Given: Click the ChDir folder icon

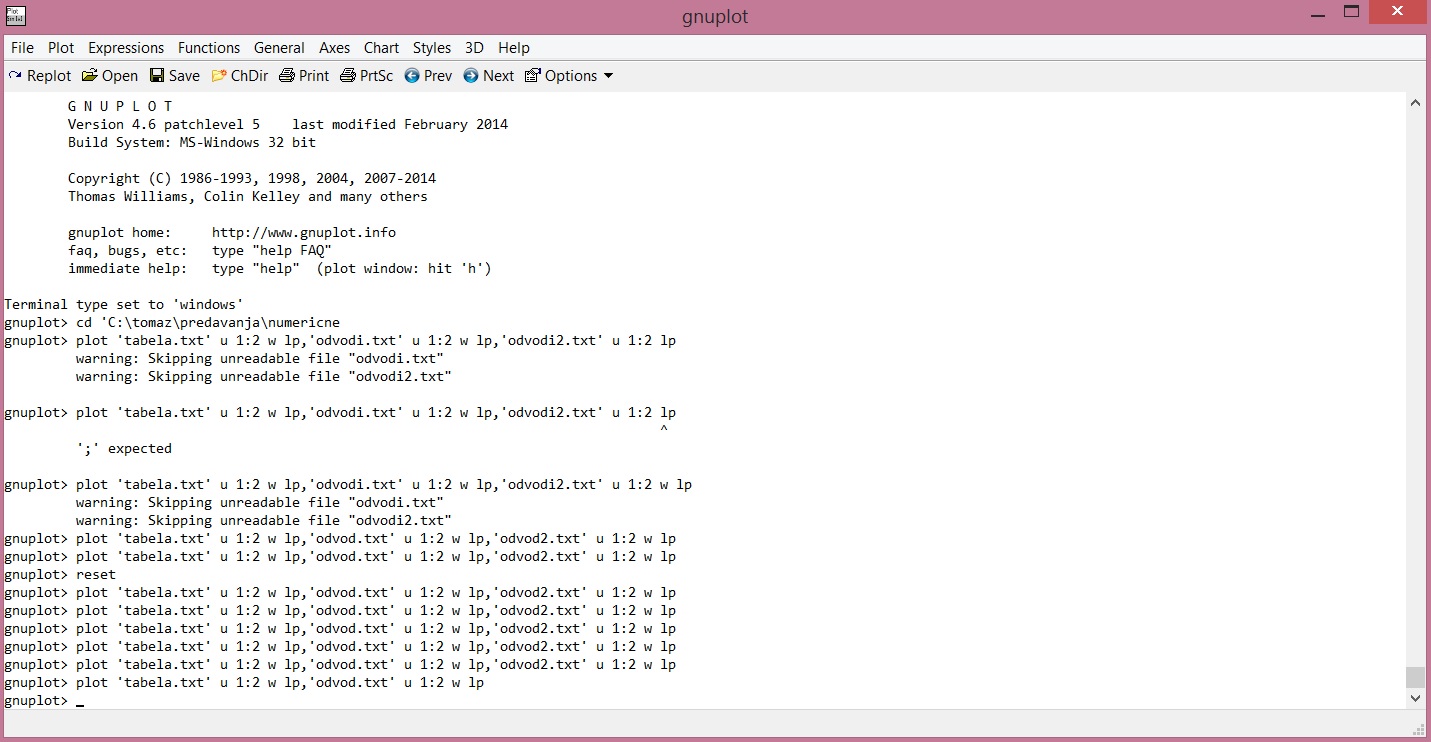Looking at the screenshot, I should click(x=219, y=76).
